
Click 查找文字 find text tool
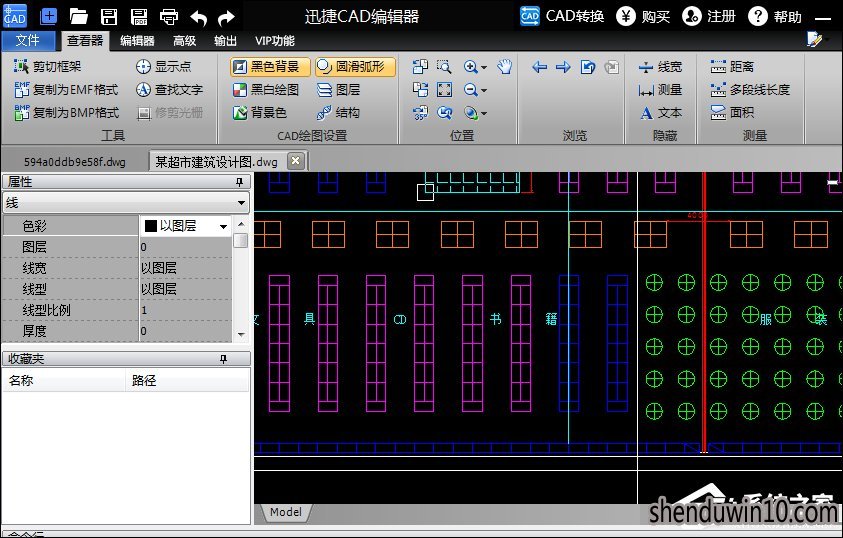click(169, 89)
